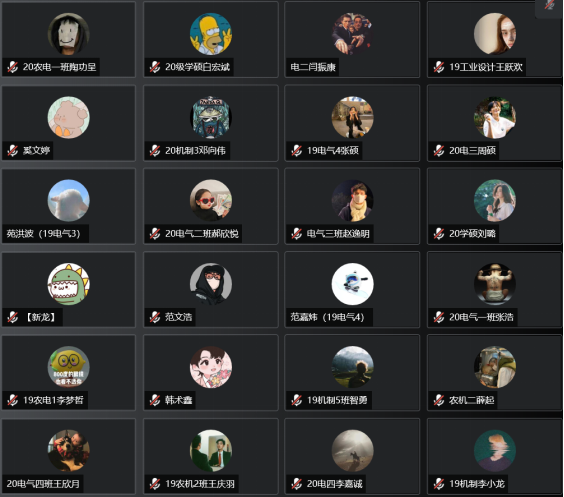564x497 pixels.
Task: Click muted mic icon beside 20学硕刘璐
Action: 439,234
